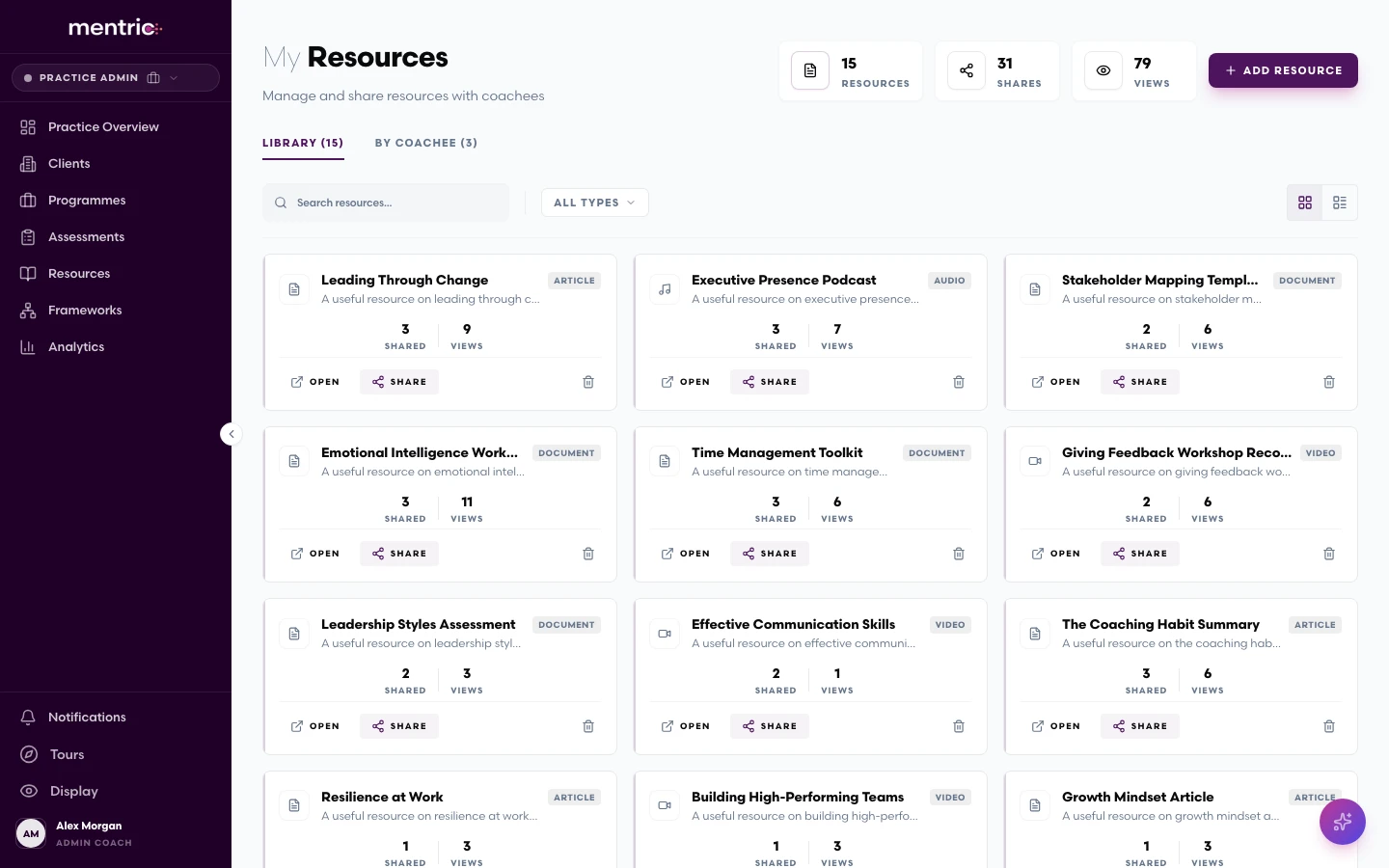Click the Giving Feedback video camera icon
Screen dimensions: 1389x868
1035,461
